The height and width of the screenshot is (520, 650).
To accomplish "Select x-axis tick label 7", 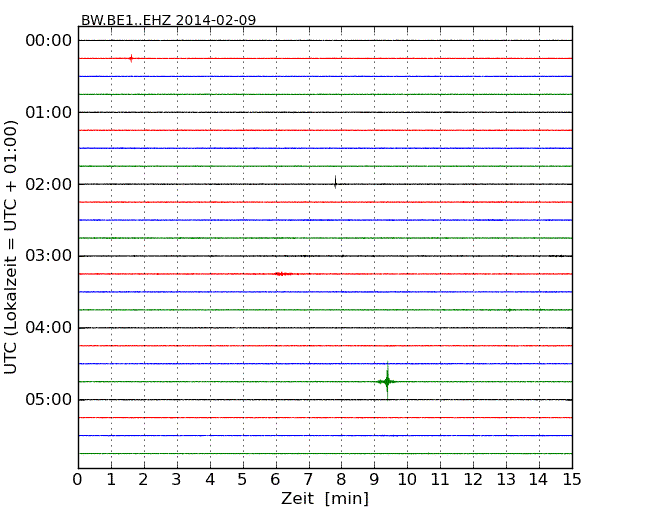I will (308, 480).
